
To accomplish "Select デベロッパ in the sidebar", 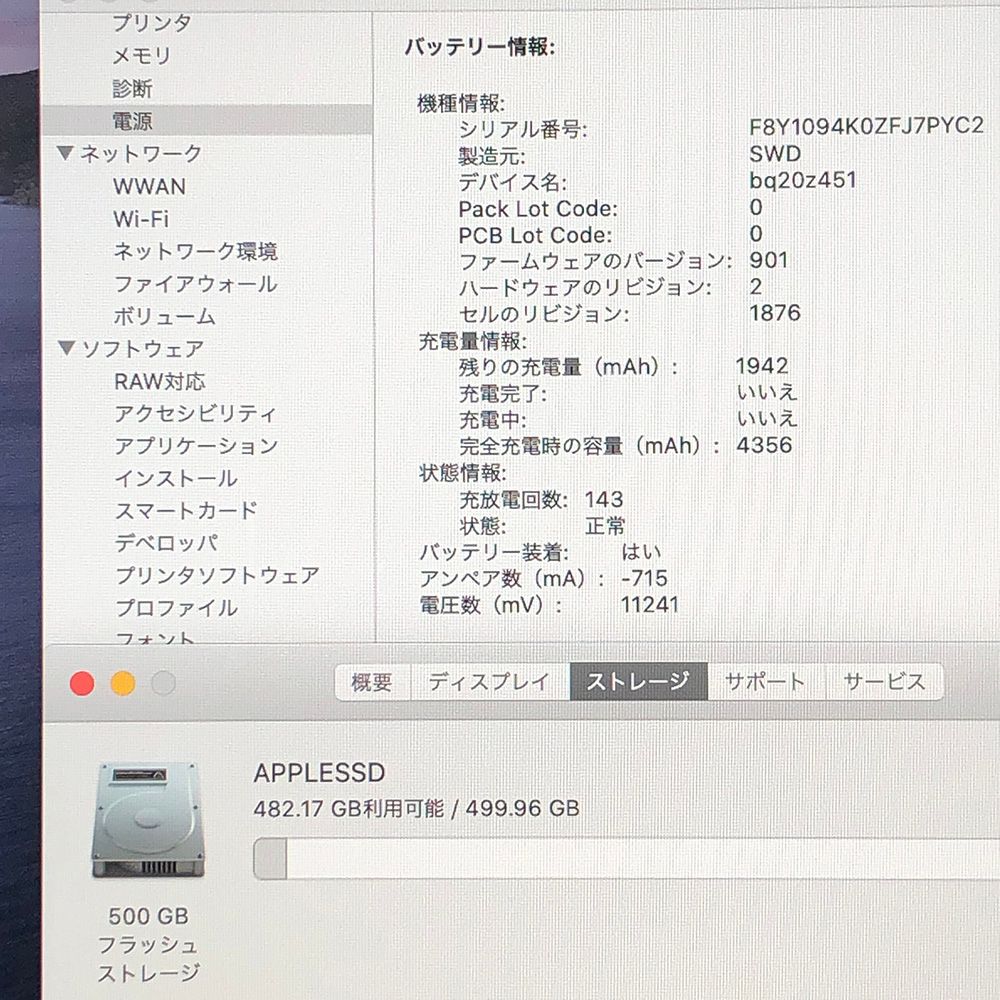I will (166, 543).
